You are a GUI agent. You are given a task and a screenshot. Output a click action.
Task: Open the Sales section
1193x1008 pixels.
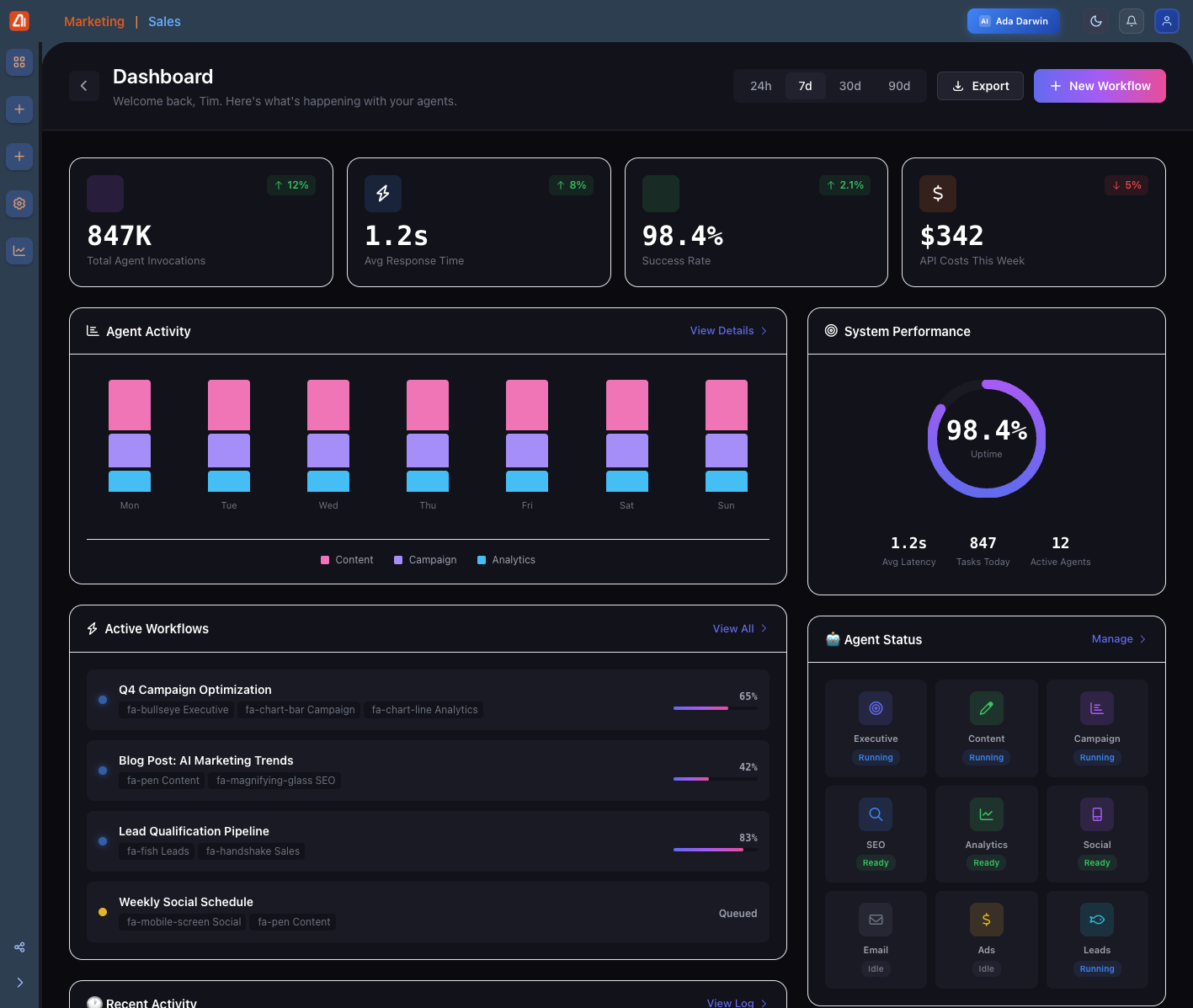(164, 21)
